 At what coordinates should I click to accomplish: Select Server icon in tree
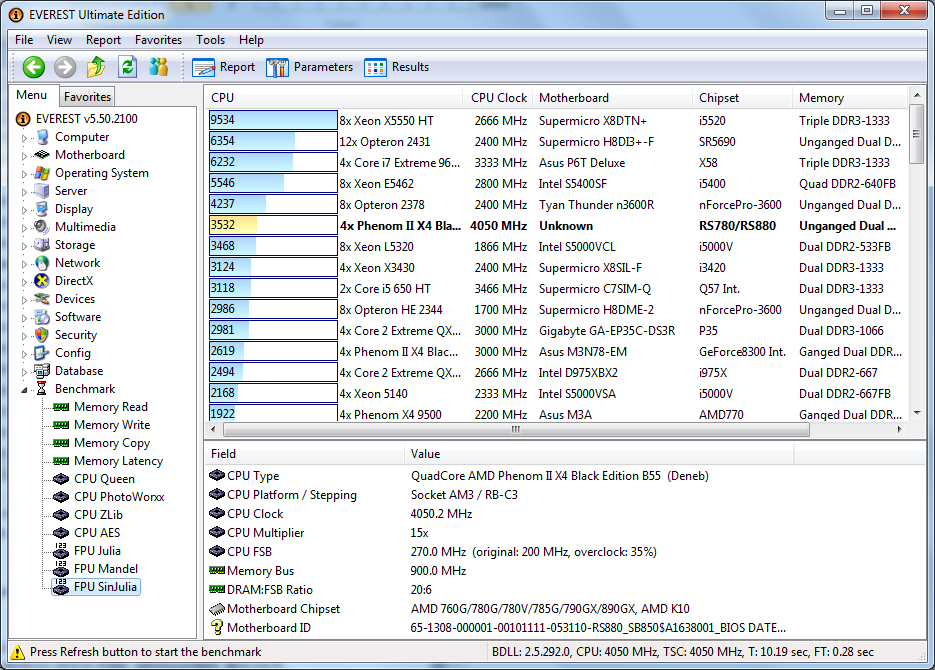[42, 191]
